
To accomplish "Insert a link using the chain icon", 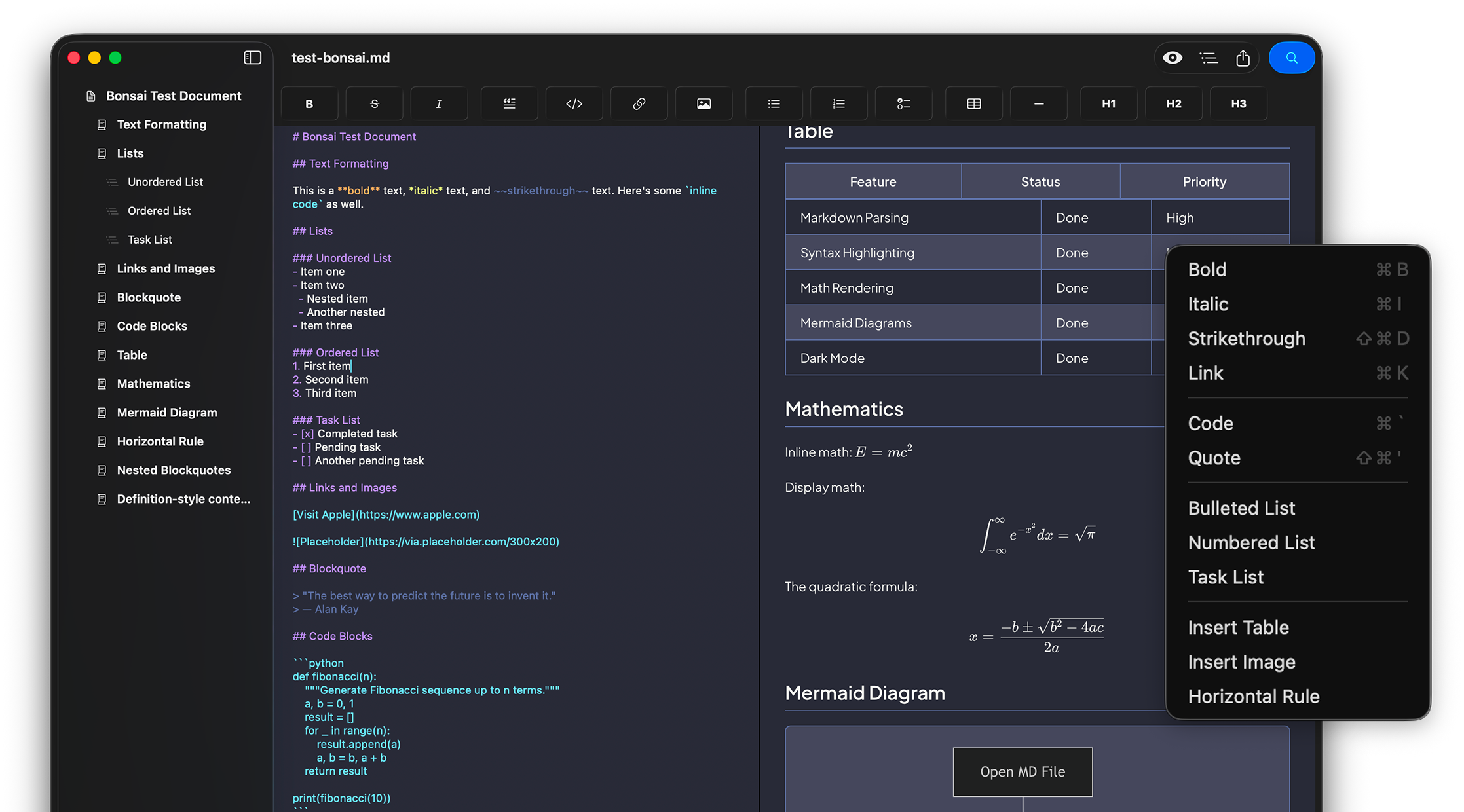I will 639,103.
